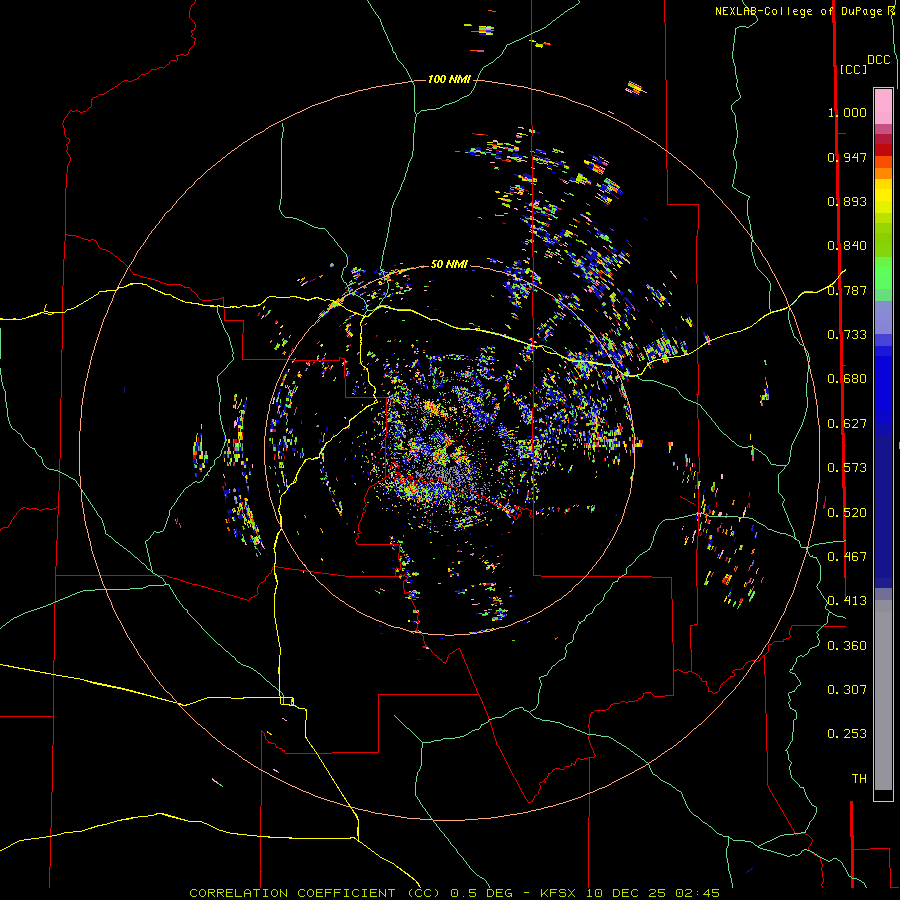Click the 0.360 scale value
This screenshot has height=900, width=900.
(847, 646)
